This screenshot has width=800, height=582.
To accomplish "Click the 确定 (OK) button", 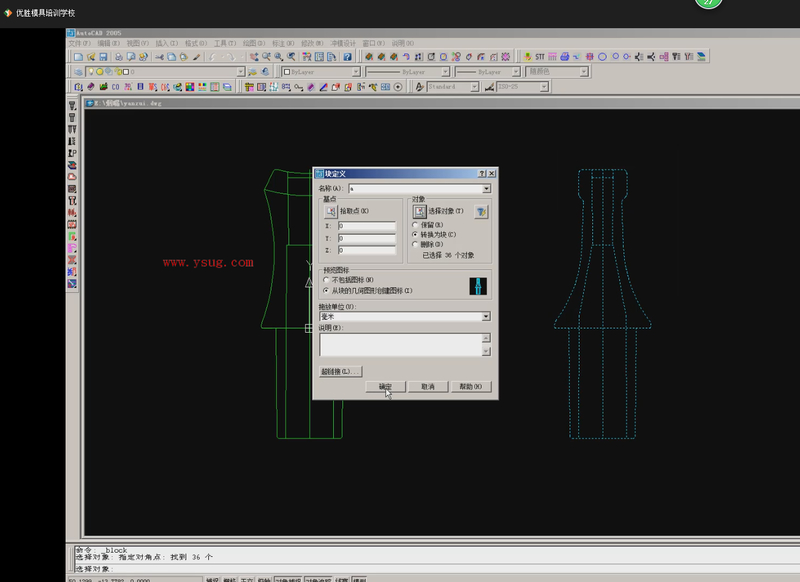I will [386, 387].
